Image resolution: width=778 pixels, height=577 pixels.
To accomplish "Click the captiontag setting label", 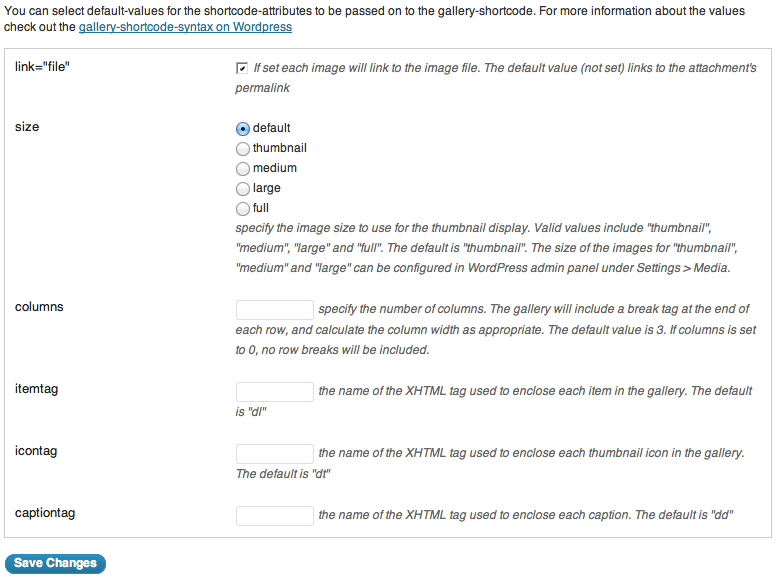I will (x=45, y=513).
